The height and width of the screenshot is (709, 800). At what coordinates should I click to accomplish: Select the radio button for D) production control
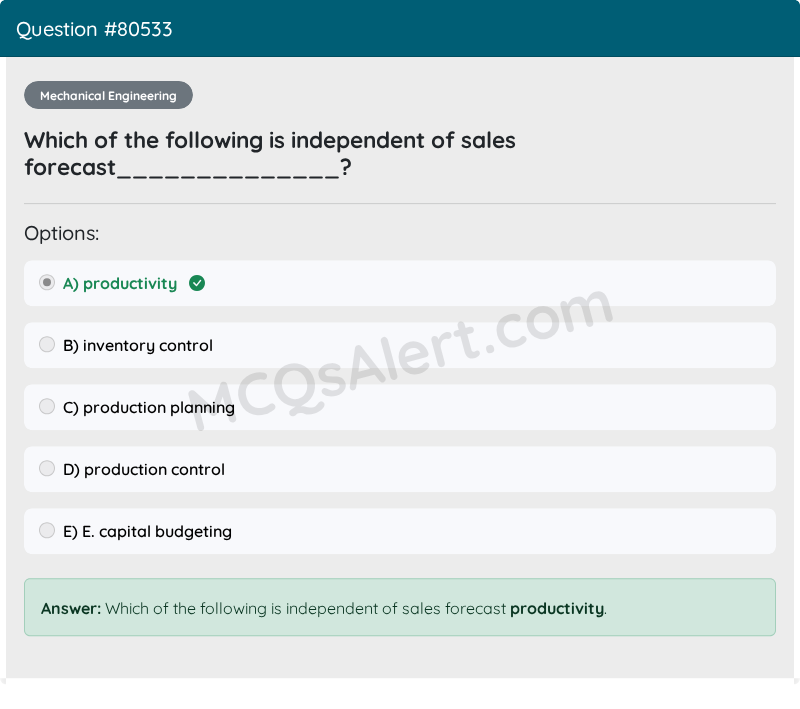[x=47, y=468]
